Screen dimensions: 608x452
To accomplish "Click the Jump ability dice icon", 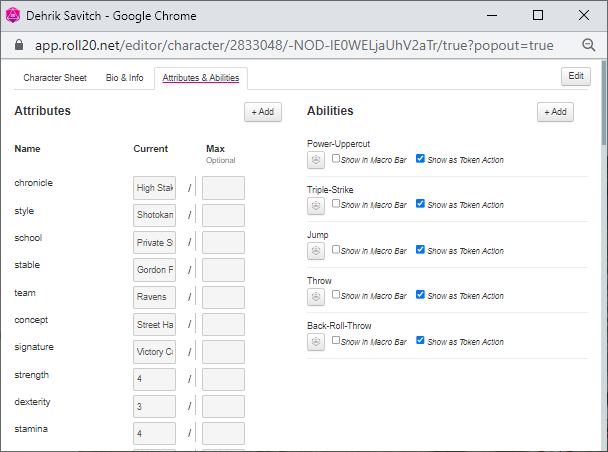I will point(315,251).
